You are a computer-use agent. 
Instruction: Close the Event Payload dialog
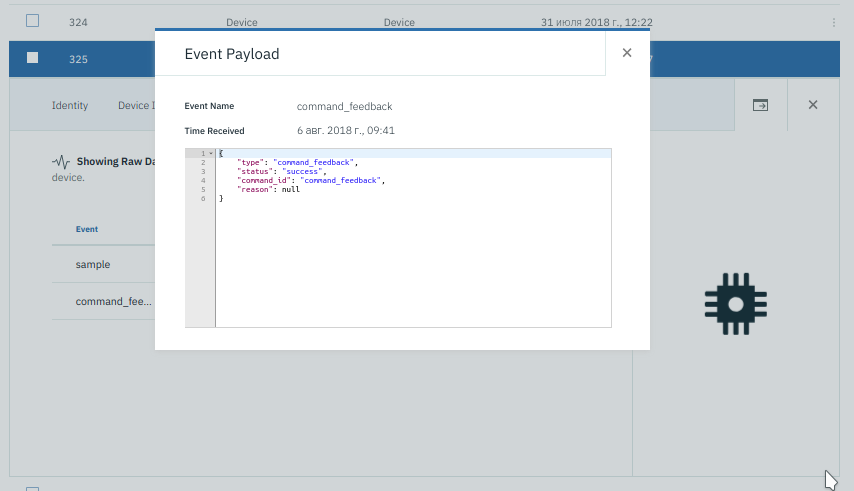coord(627,53)
